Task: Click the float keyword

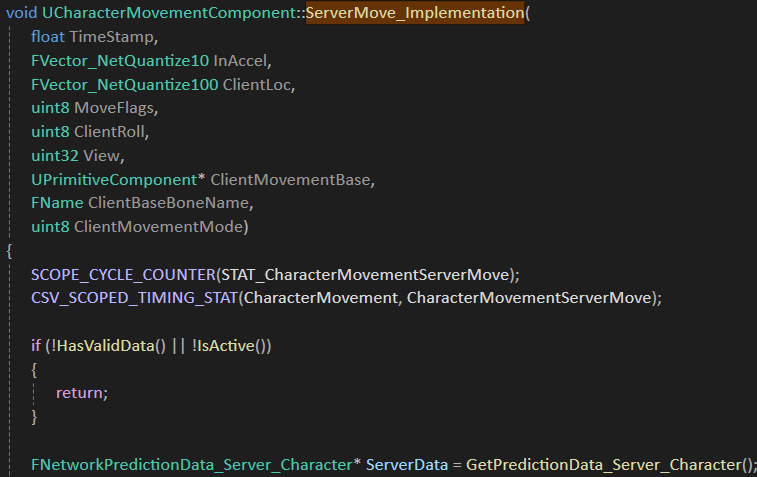Action: (x=48, y=37)
